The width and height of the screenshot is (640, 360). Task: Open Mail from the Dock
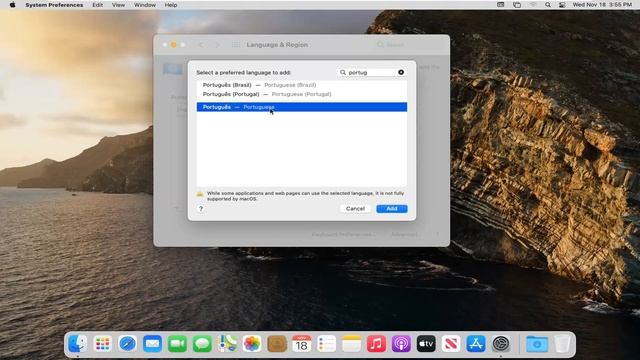152,344
